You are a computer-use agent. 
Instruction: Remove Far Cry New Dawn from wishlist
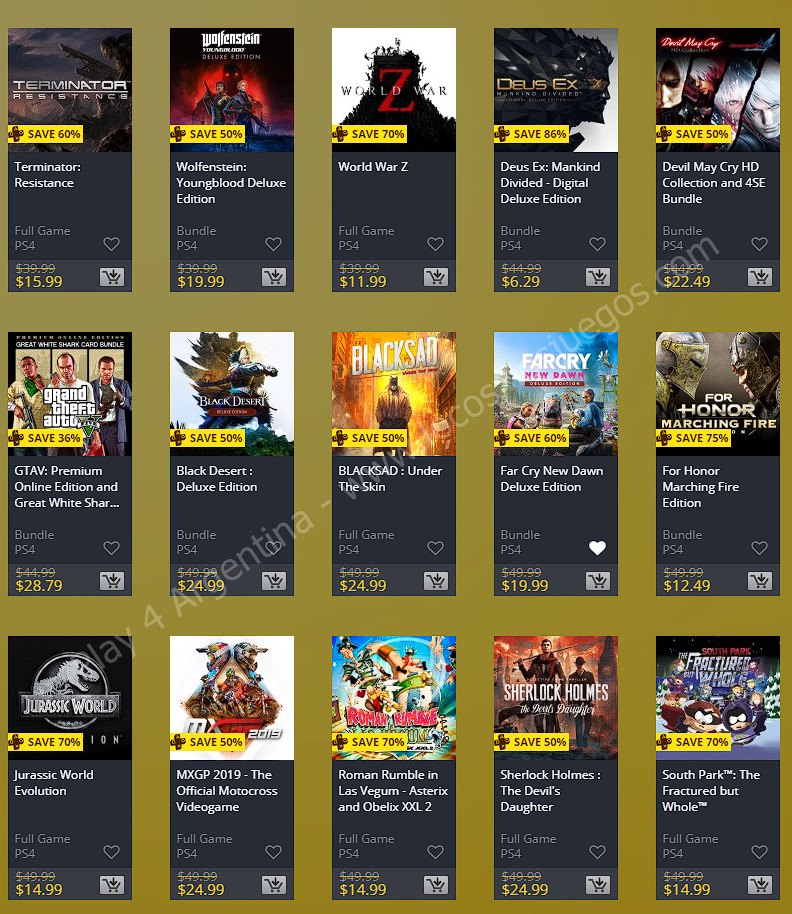pos(597,548)
